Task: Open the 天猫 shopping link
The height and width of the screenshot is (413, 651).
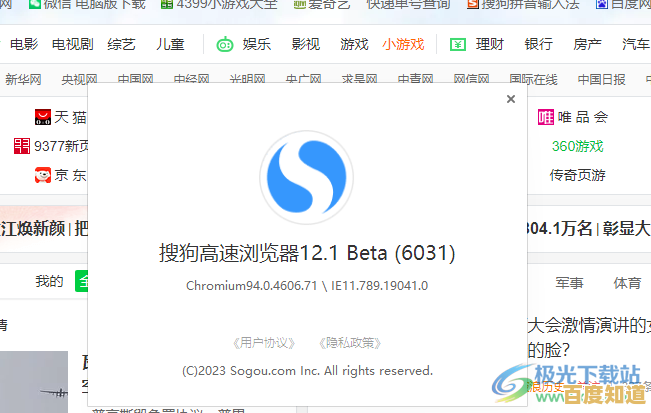Action: click(71, 117)
